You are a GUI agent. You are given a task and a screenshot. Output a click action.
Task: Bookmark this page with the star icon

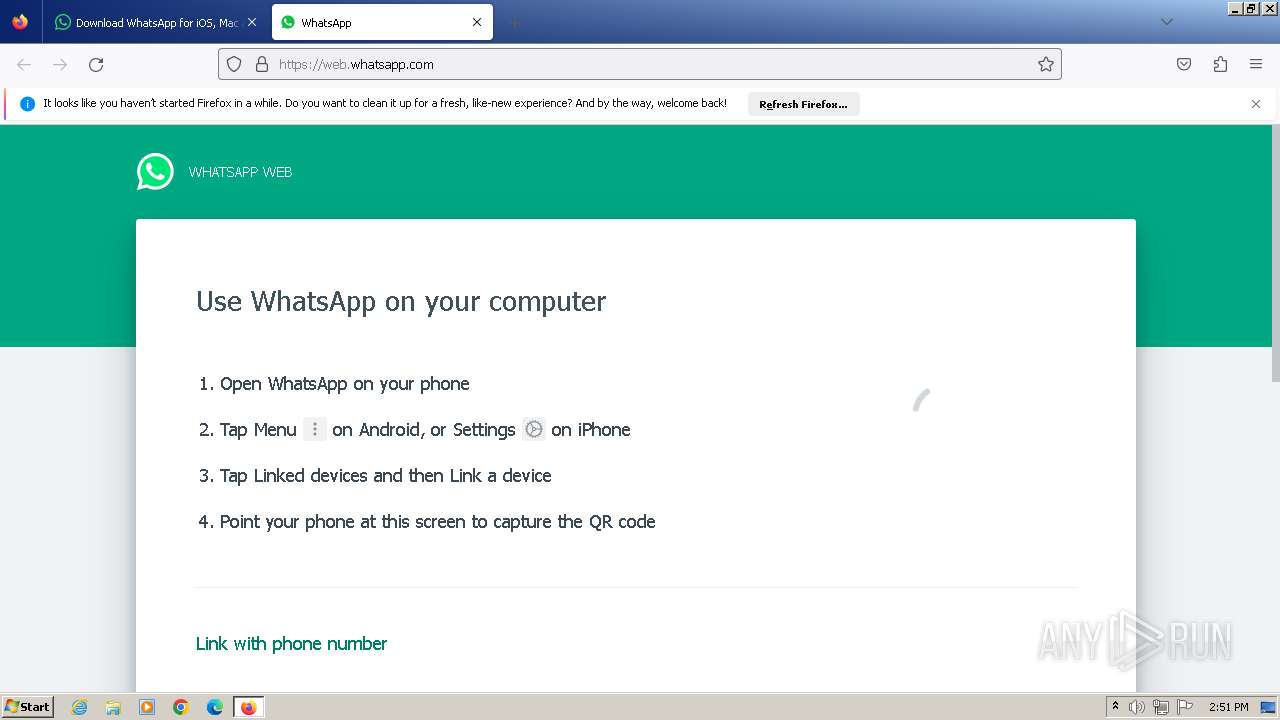1046,64
